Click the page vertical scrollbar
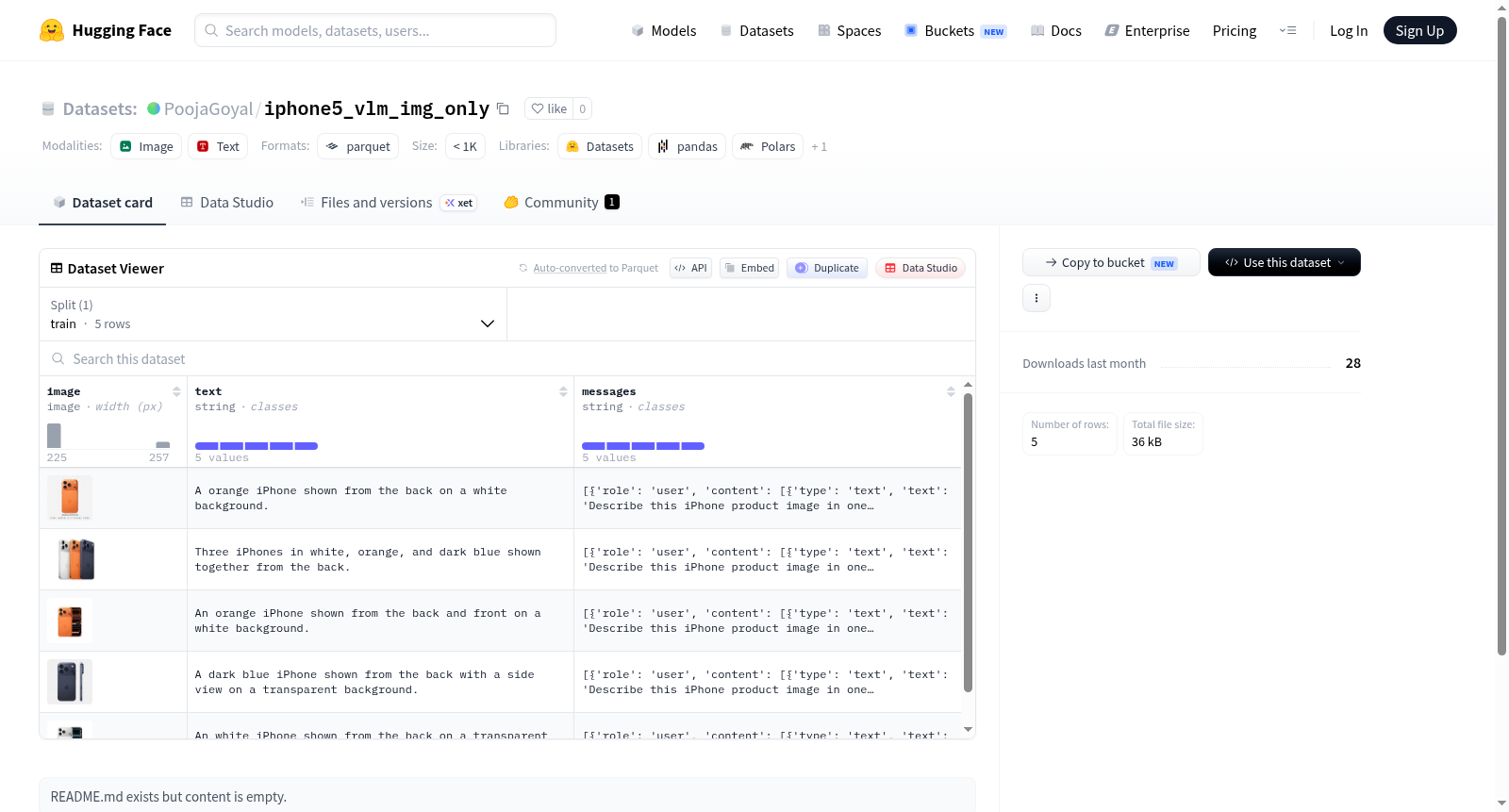 1501,336
